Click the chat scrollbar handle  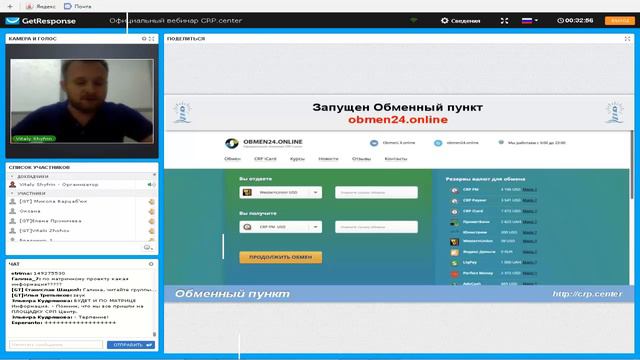coord(154,334)
